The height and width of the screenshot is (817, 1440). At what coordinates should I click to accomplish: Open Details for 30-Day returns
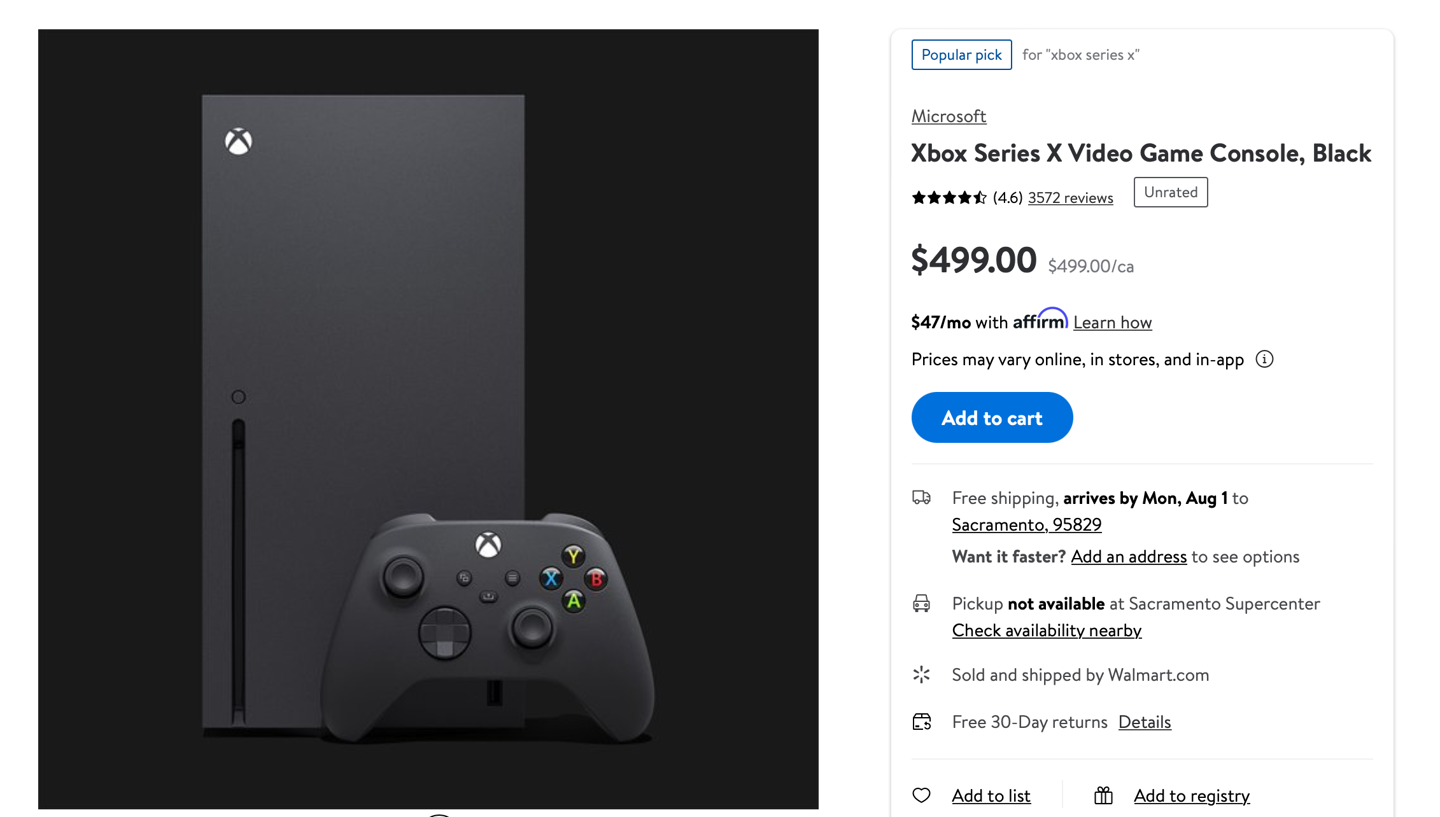pyautogui.click(x=1144, y=721)
